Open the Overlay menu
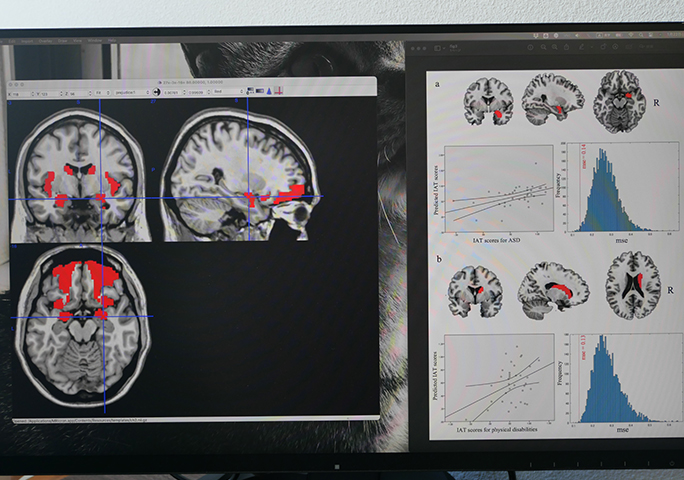The image size is (684, 480). (x=45, y=41)
